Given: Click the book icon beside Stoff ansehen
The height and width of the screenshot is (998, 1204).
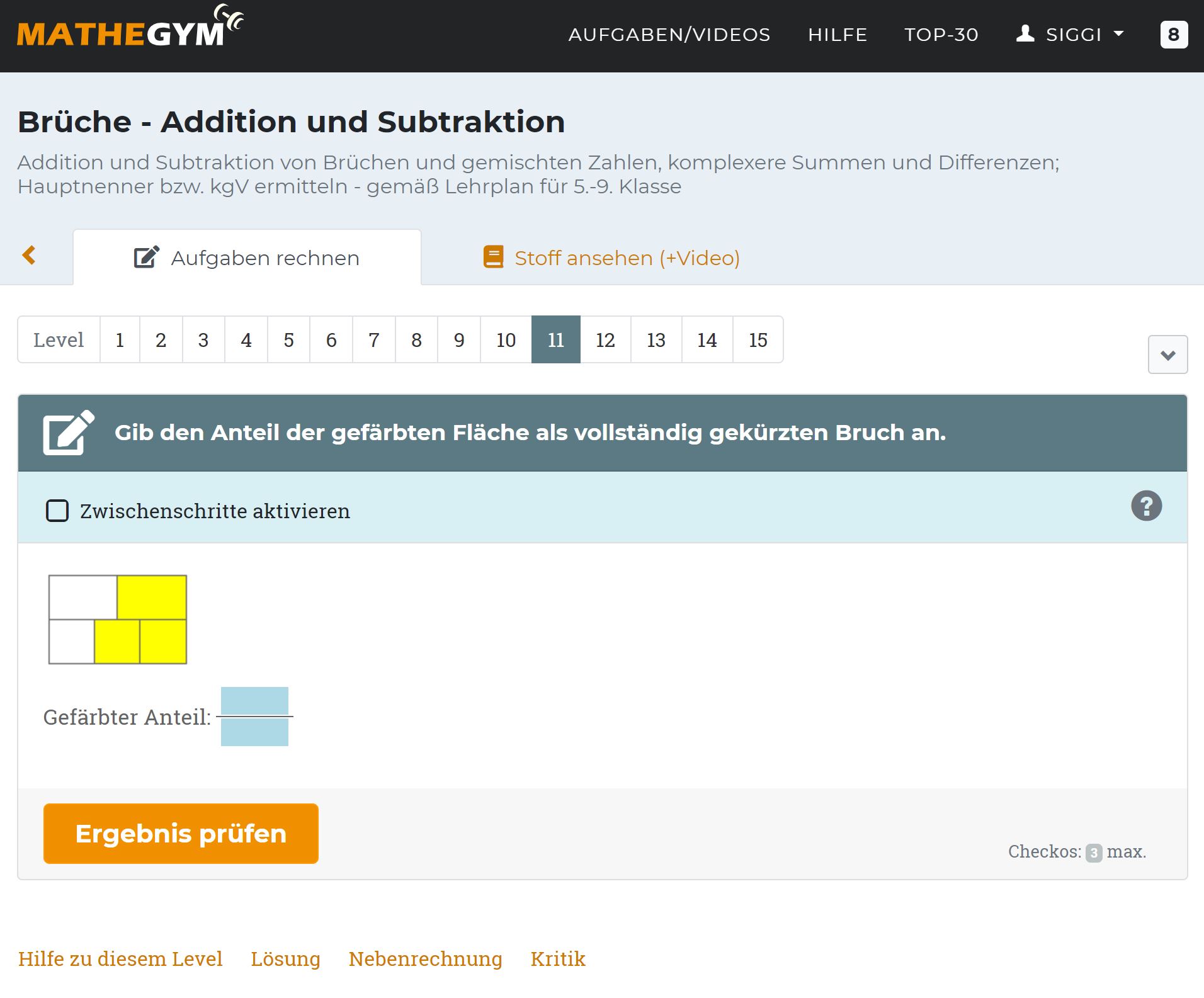Looking at the screenshot, I should pos(493,258).
